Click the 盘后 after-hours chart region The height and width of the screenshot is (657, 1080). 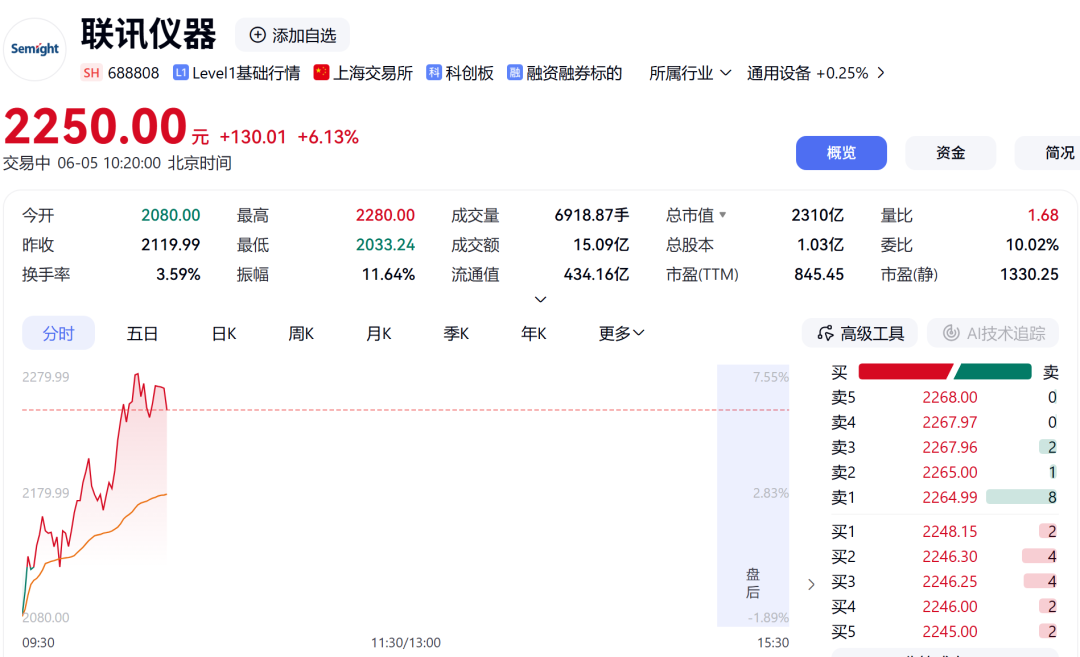click(x=753, y=496)
